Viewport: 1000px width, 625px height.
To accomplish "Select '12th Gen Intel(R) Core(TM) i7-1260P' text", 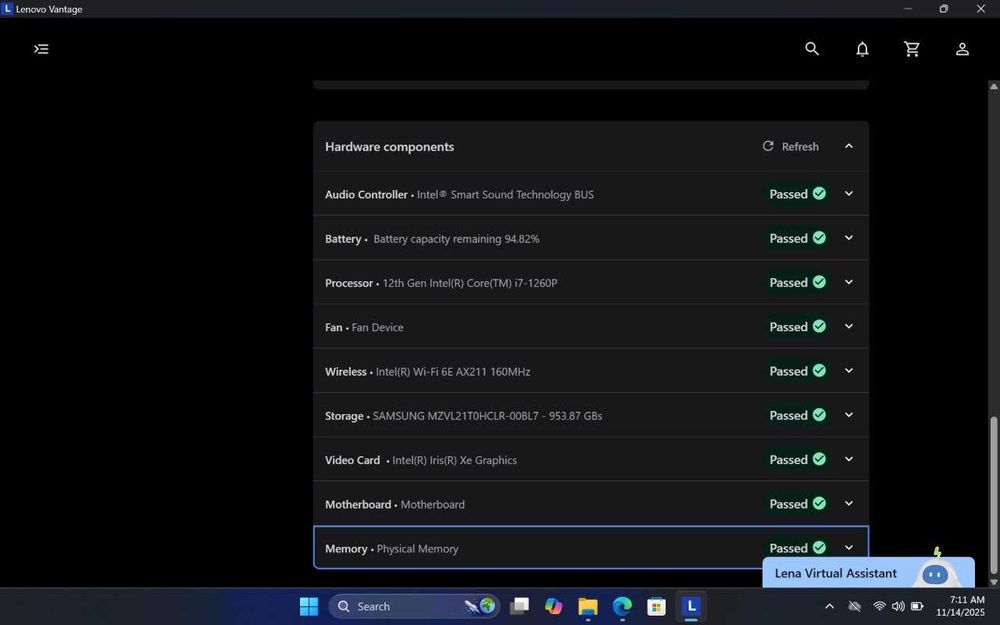I will (470, 283).
